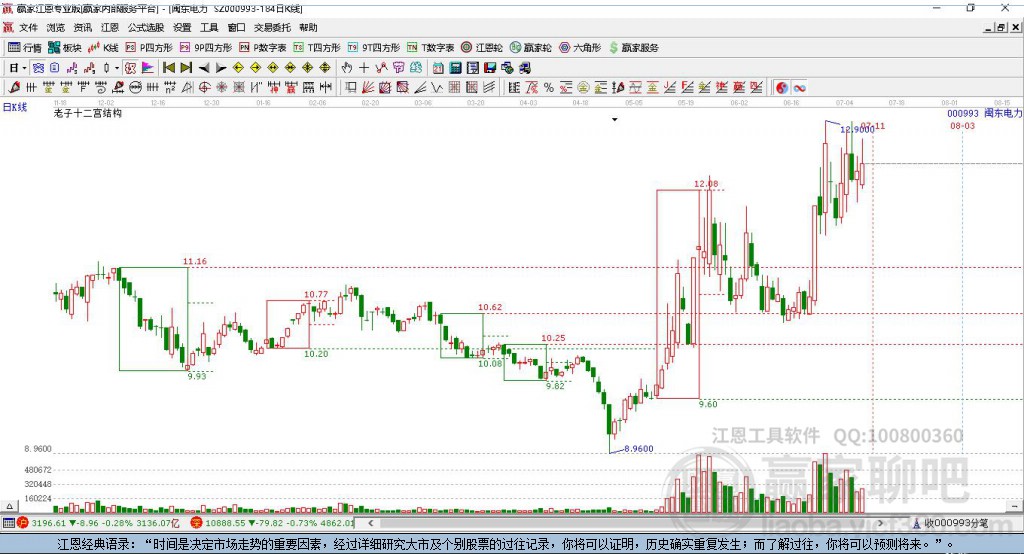The image size is (1024, 554).
Task: Open the 资讯 menu
Action: 83,27
